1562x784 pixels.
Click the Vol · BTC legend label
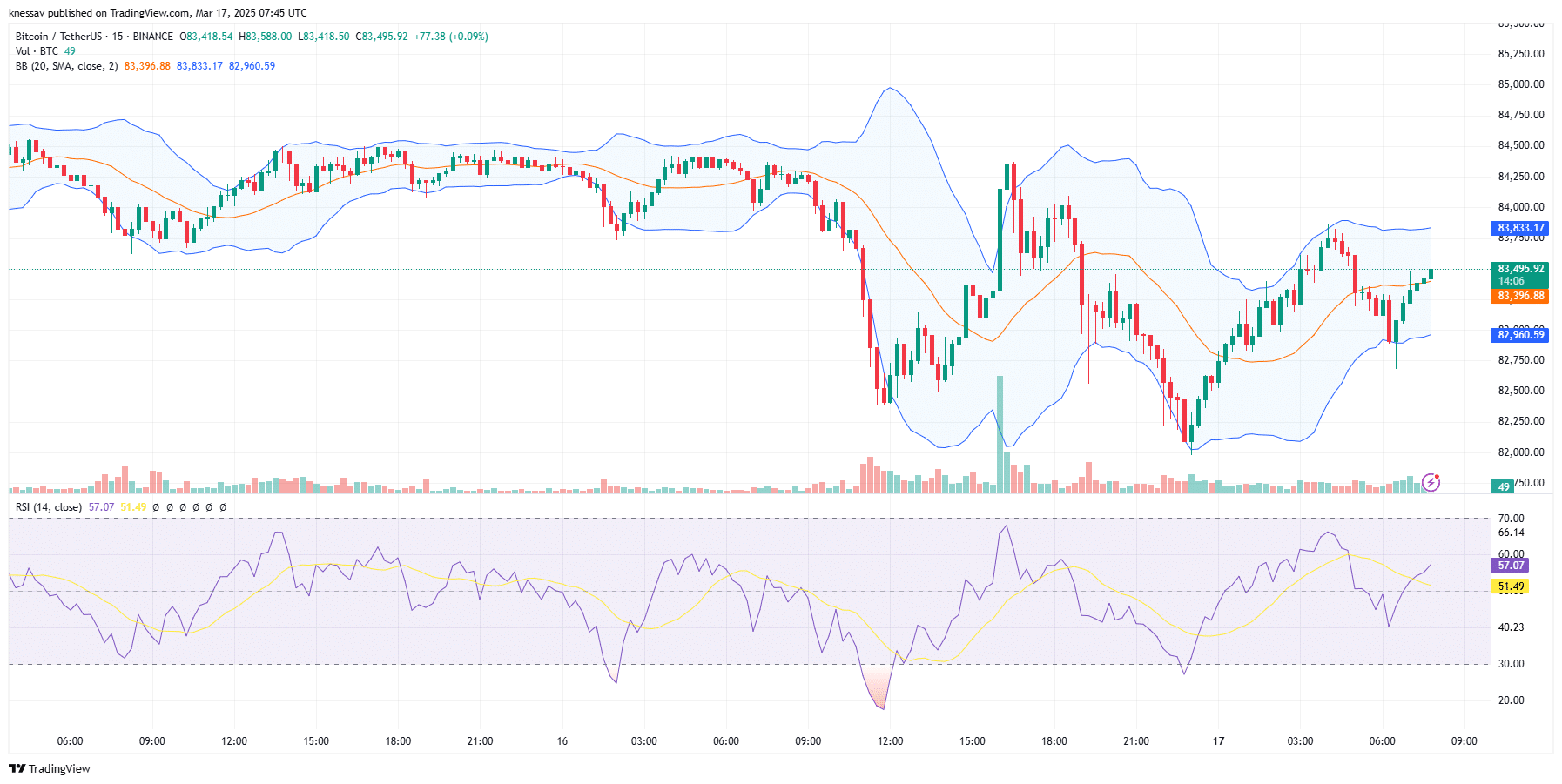(37, 51)
